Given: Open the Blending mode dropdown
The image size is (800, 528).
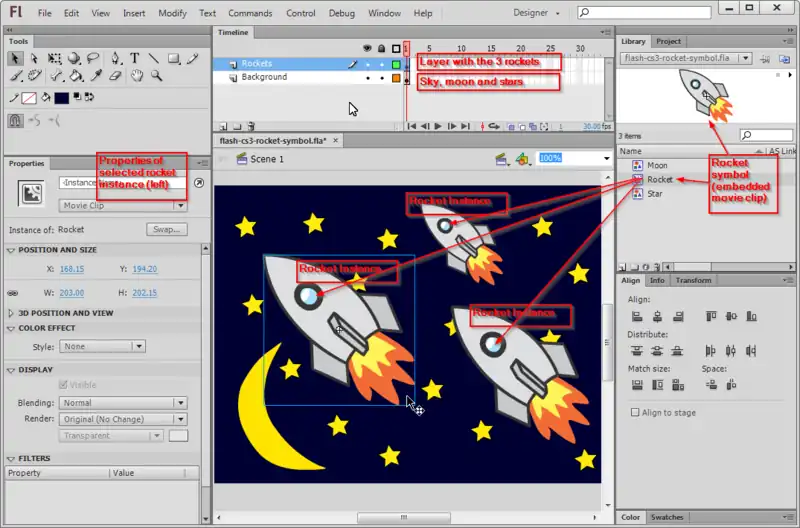Looking at the screenshot, I should [123, 403].
